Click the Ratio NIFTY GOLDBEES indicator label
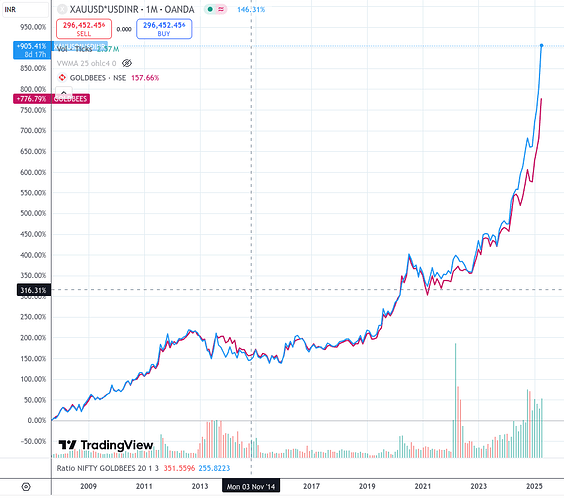The width and height of the screenshot is (564, 499). [108, 468]
